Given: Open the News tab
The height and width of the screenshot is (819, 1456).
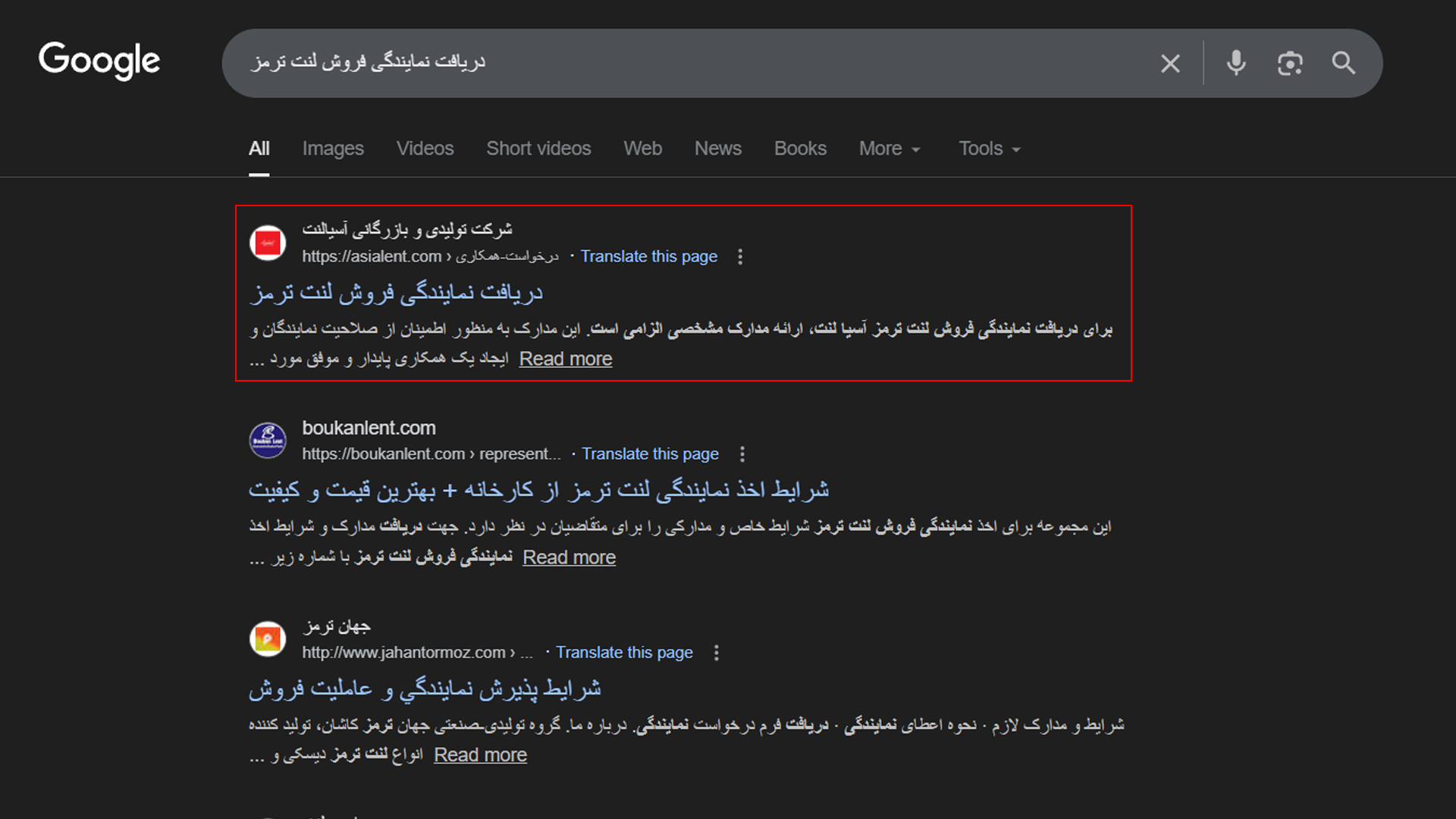Looking at the screenshot, I should (x=718, y=149).
